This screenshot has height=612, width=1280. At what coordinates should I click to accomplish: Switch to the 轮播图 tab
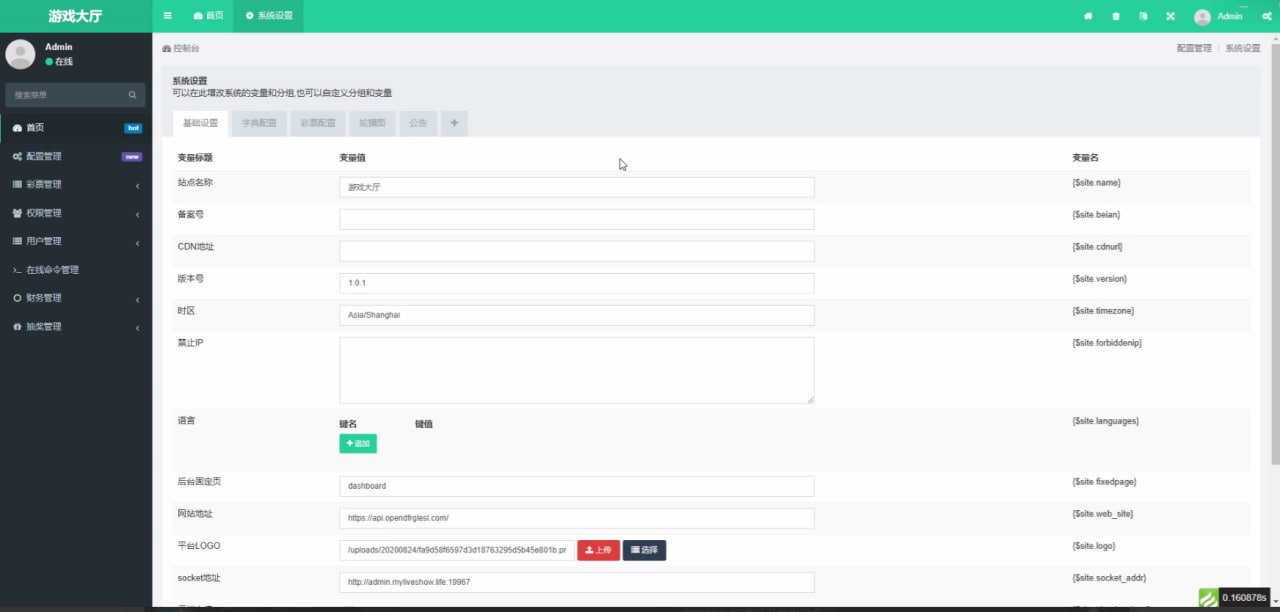[x=372, y=123]
